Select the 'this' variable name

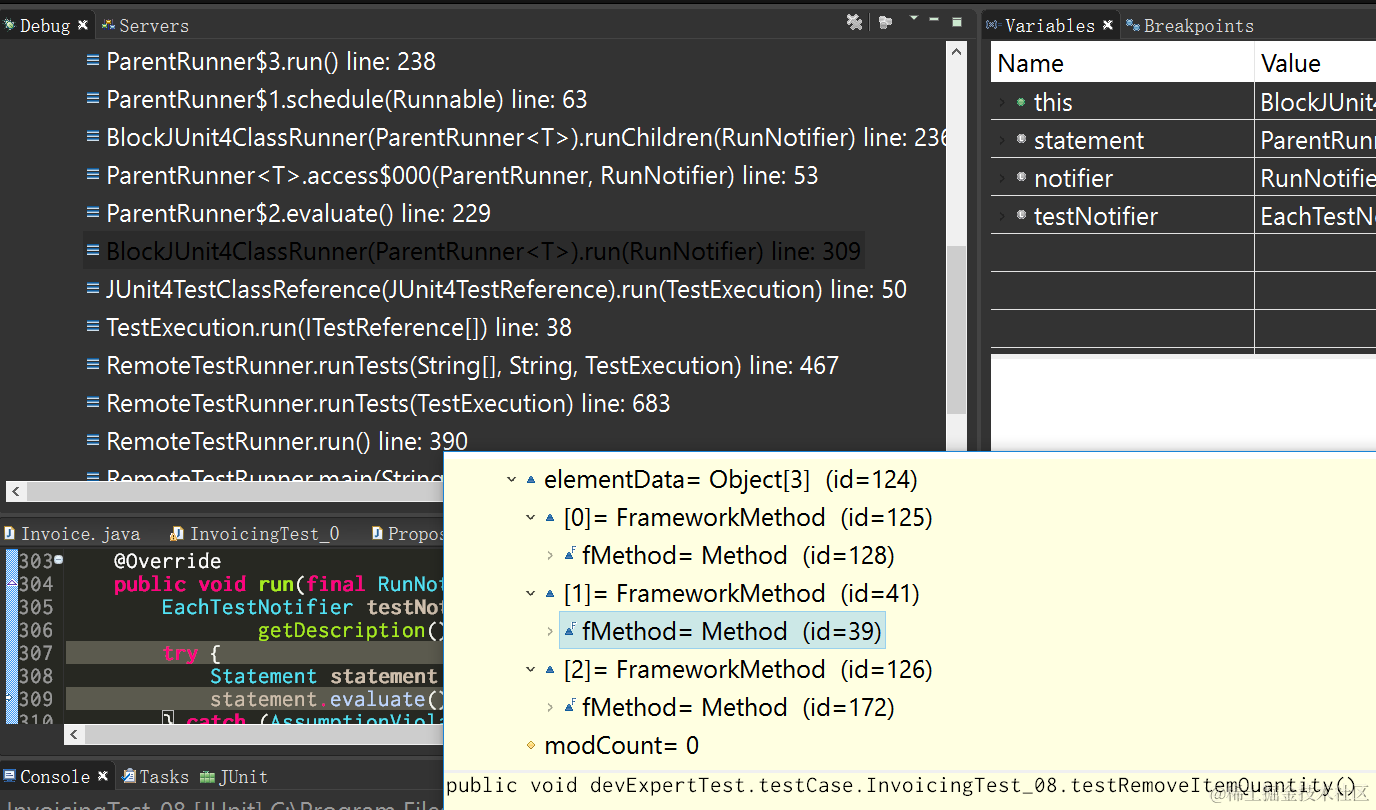(x=1053, y=102)
